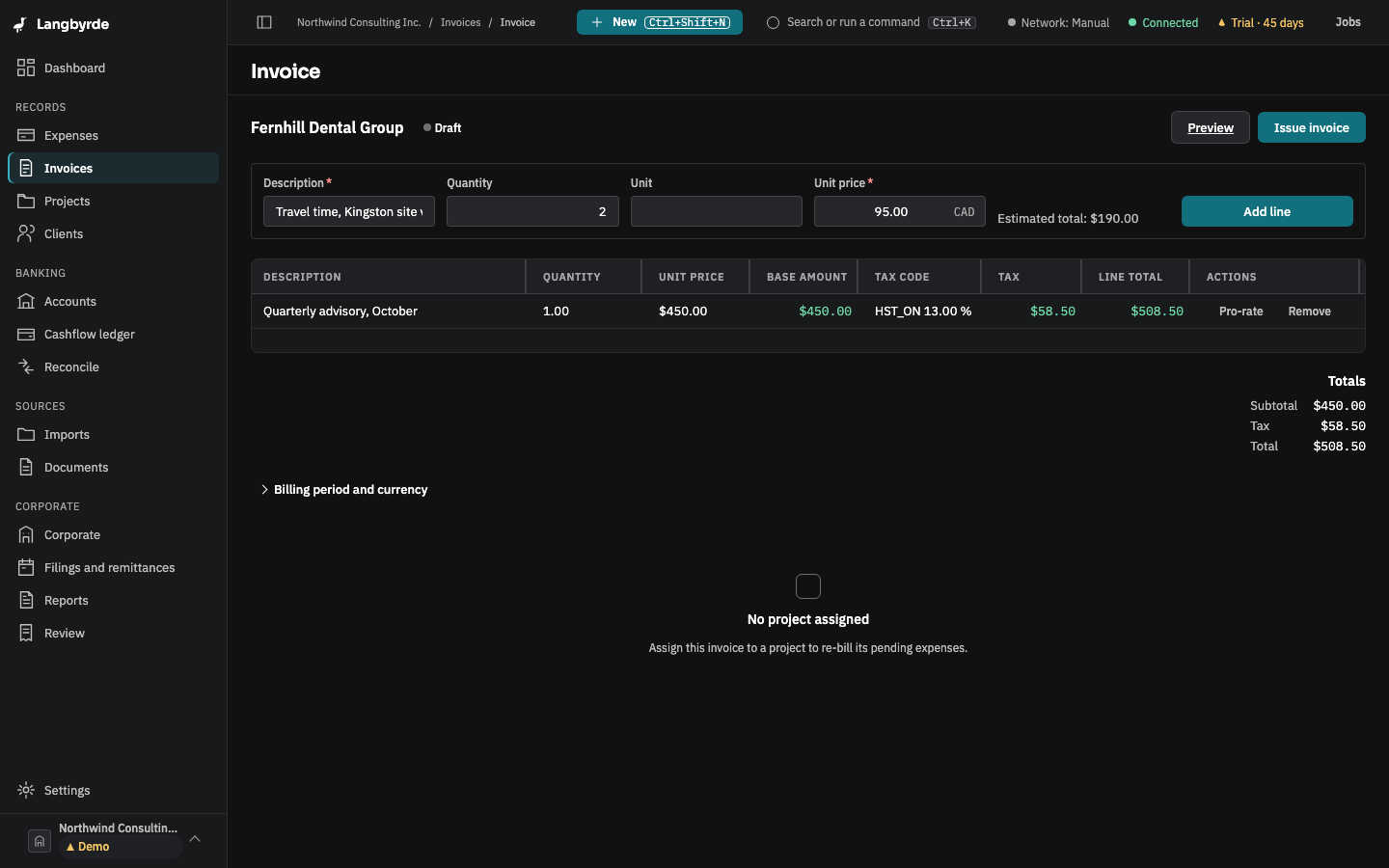This screenshot has width=1389, height=868.
Task: Click the Connected status indicator
Action: pos(1163,23)
